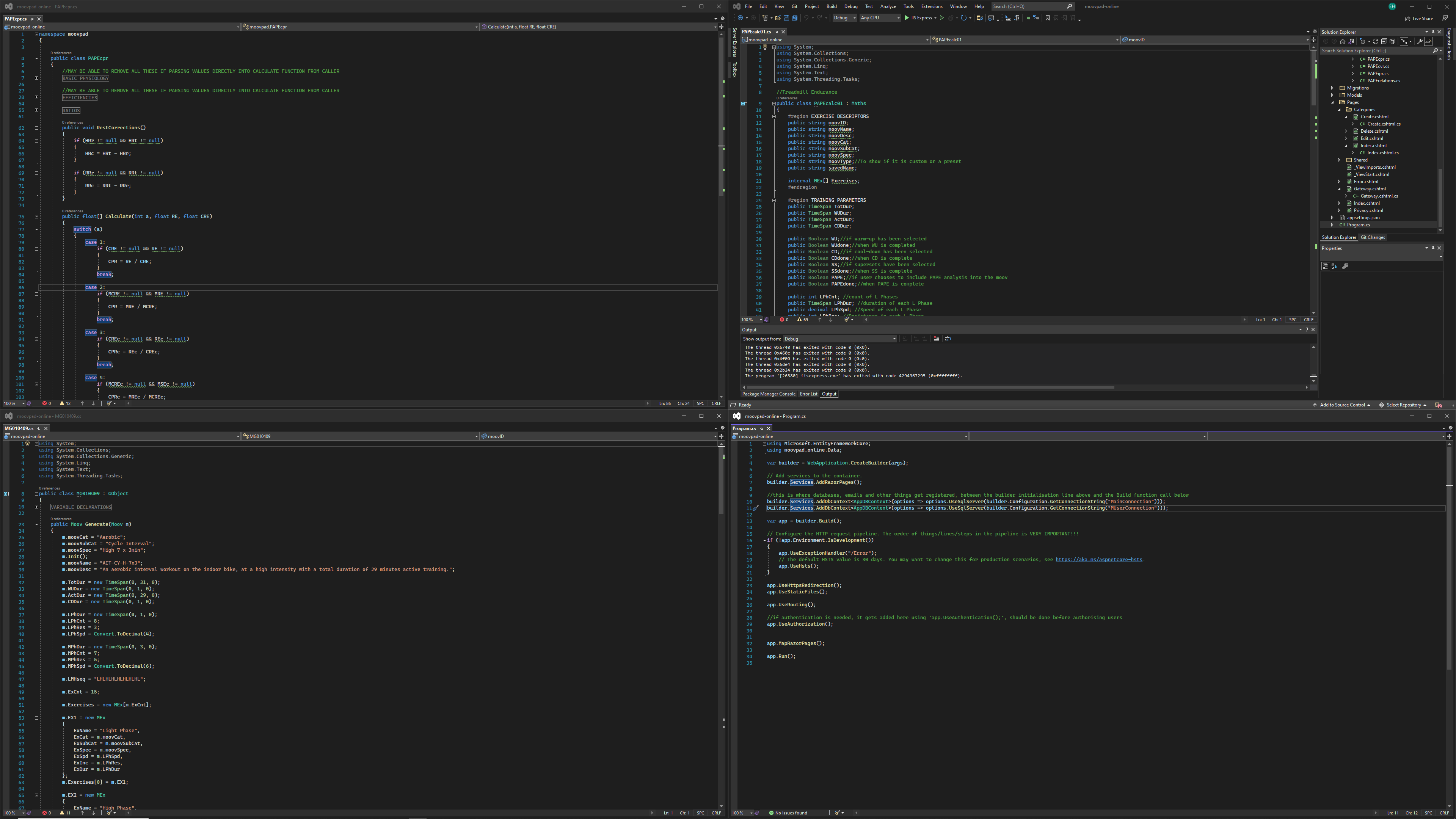Click Collapse All in Solution Explorer toolbar
The height and width of the screenshot is (819, 1456).
[x=1384, y=41]
